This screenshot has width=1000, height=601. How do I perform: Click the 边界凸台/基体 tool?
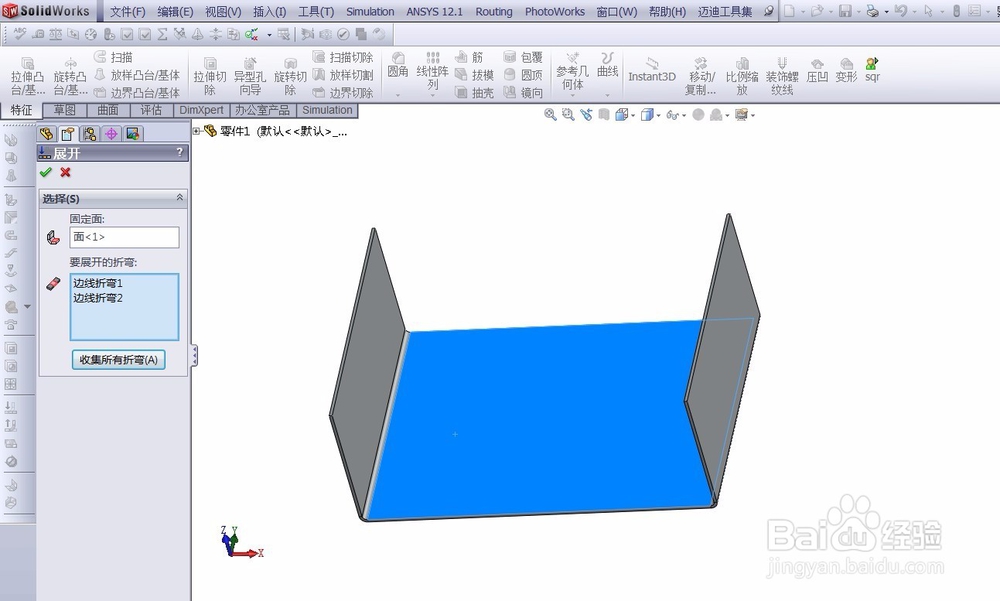click(137, 93)
